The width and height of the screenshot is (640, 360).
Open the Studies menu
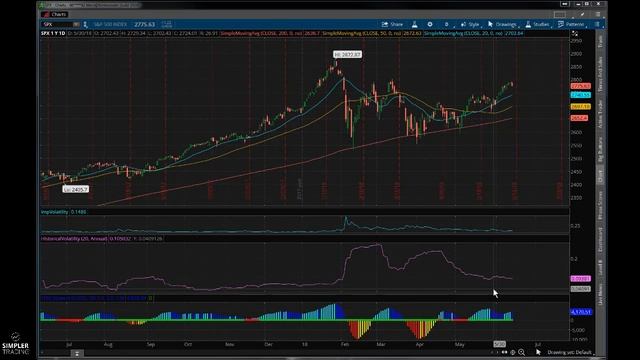[x=538, y=24]
